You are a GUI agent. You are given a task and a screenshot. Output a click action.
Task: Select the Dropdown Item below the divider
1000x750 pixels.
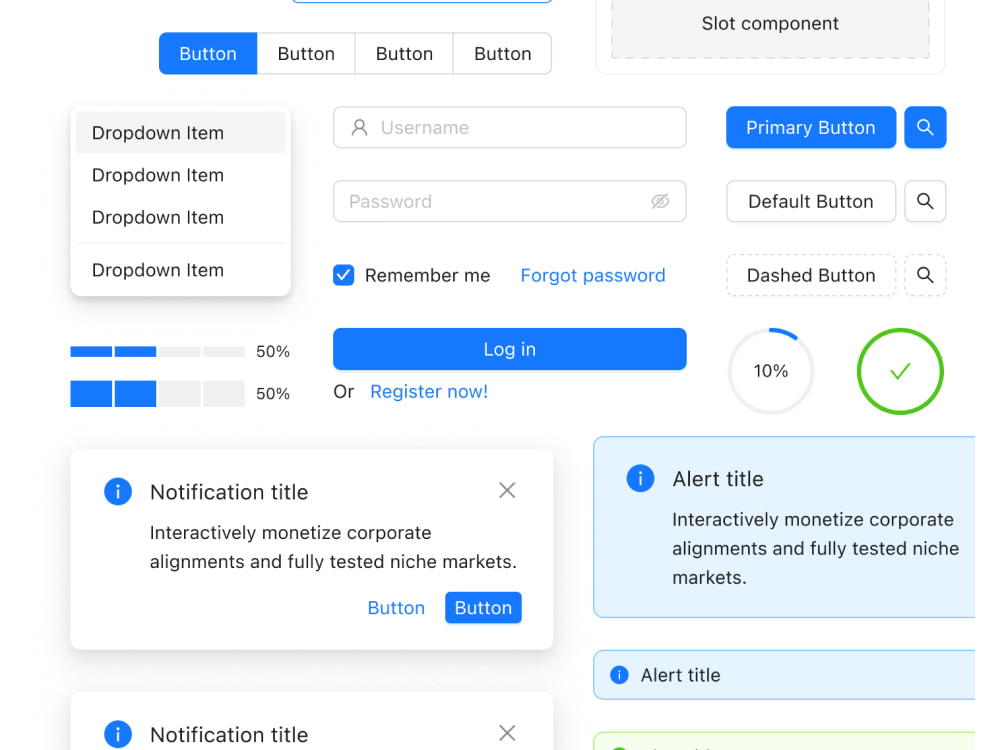coord(180,270)
